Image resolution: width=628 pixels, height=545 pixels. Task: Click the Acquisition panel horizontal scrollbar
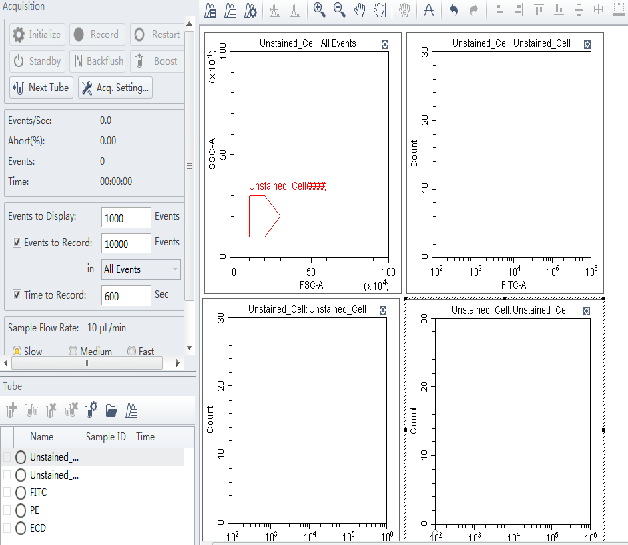click(87, 364)
